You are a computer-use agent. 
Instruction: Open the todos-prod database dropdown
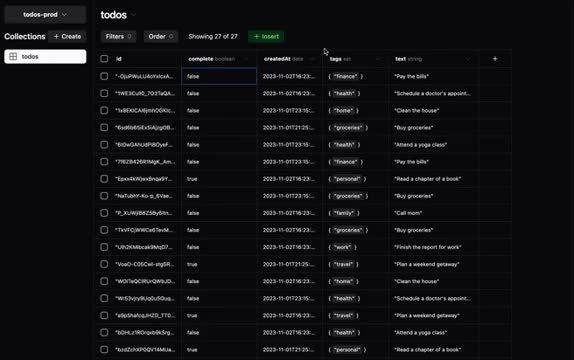45,15
